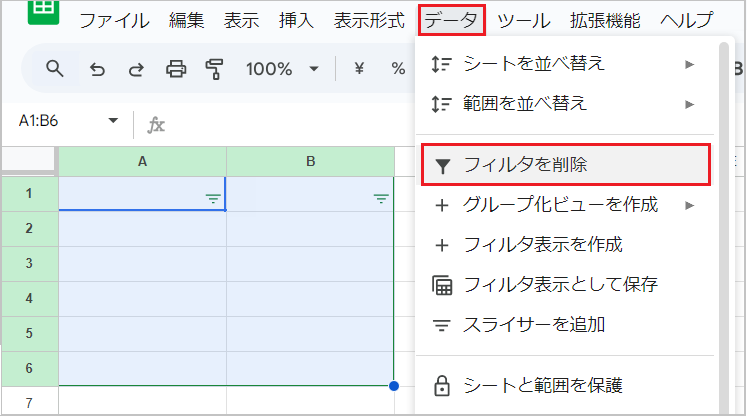The image size is (747, 418).
Task: Click the print icon
Action: pyautogui.click(x=176, y=70)
